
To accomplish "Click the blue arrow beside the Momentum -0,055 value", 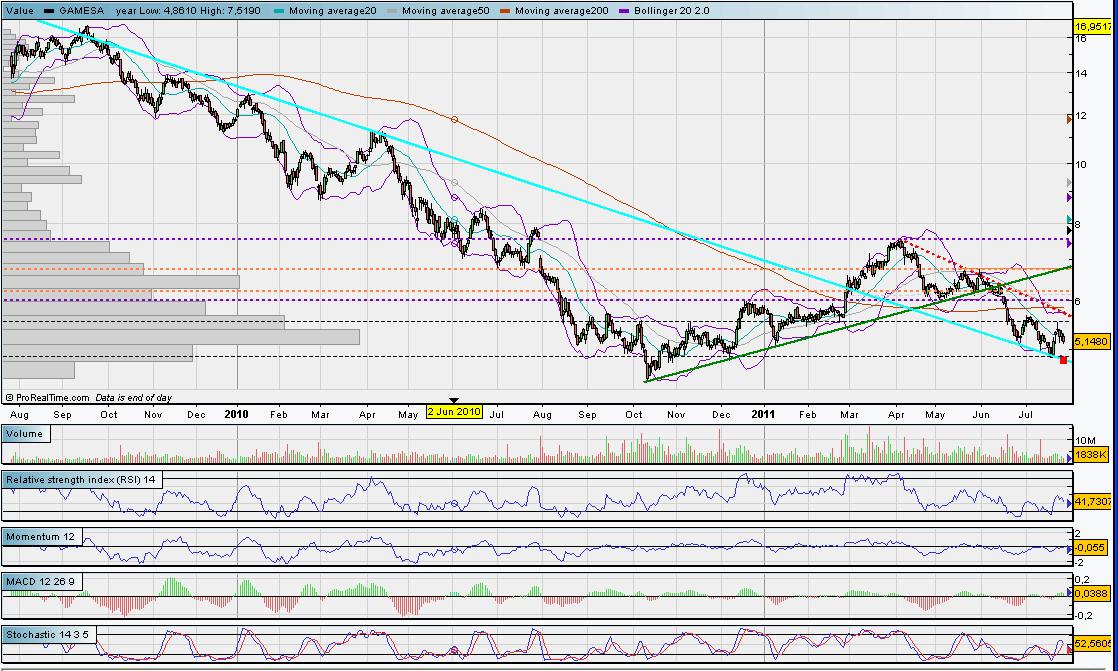I will click(x=1069, y=548).
